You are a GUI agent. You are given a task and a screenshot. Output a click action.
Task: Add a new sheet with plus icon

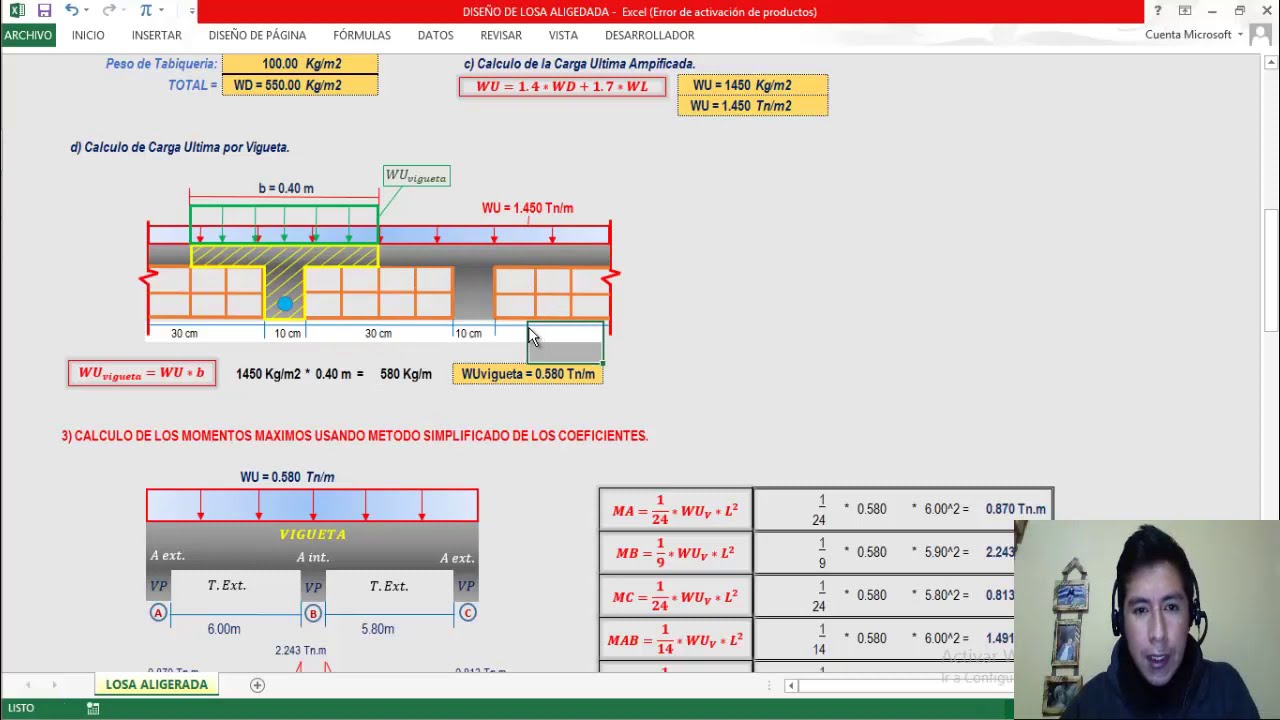pos(257,685)
